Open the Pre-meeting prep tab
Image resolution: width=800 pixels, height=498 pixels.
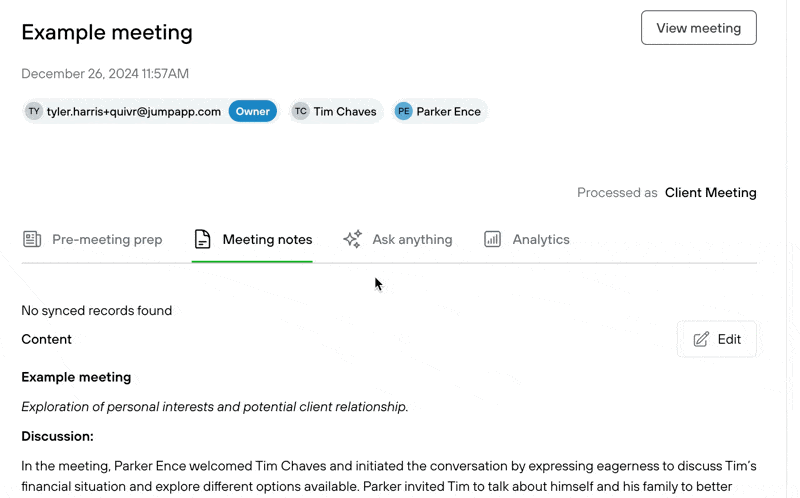click(x=92, y=239)
